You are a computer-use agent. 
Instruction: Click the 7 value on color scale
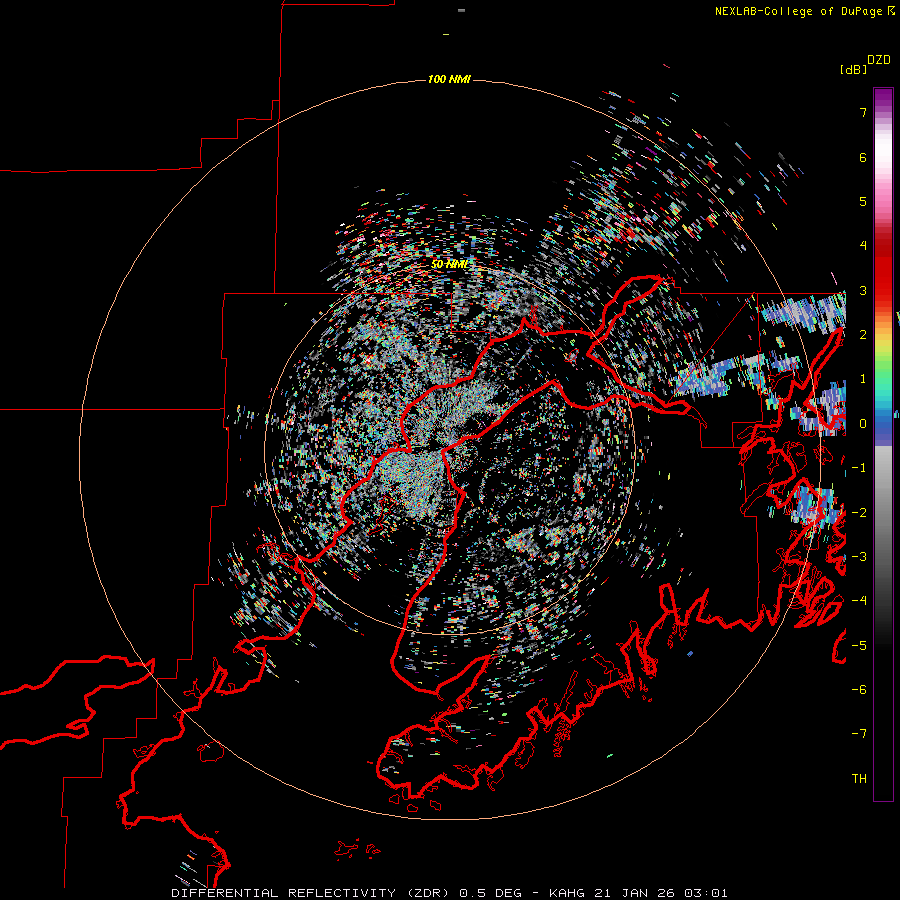[863, 112]
